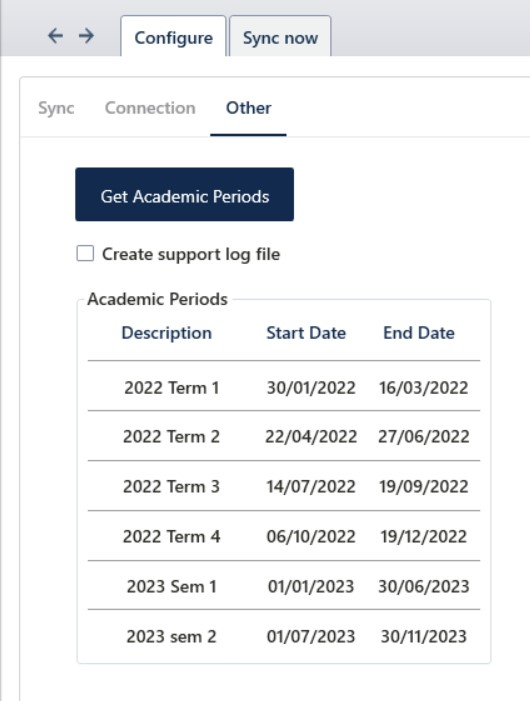Screen dimensions: 530x701
Task: Switch to the Sync now tab
Action: coord(280,37)
